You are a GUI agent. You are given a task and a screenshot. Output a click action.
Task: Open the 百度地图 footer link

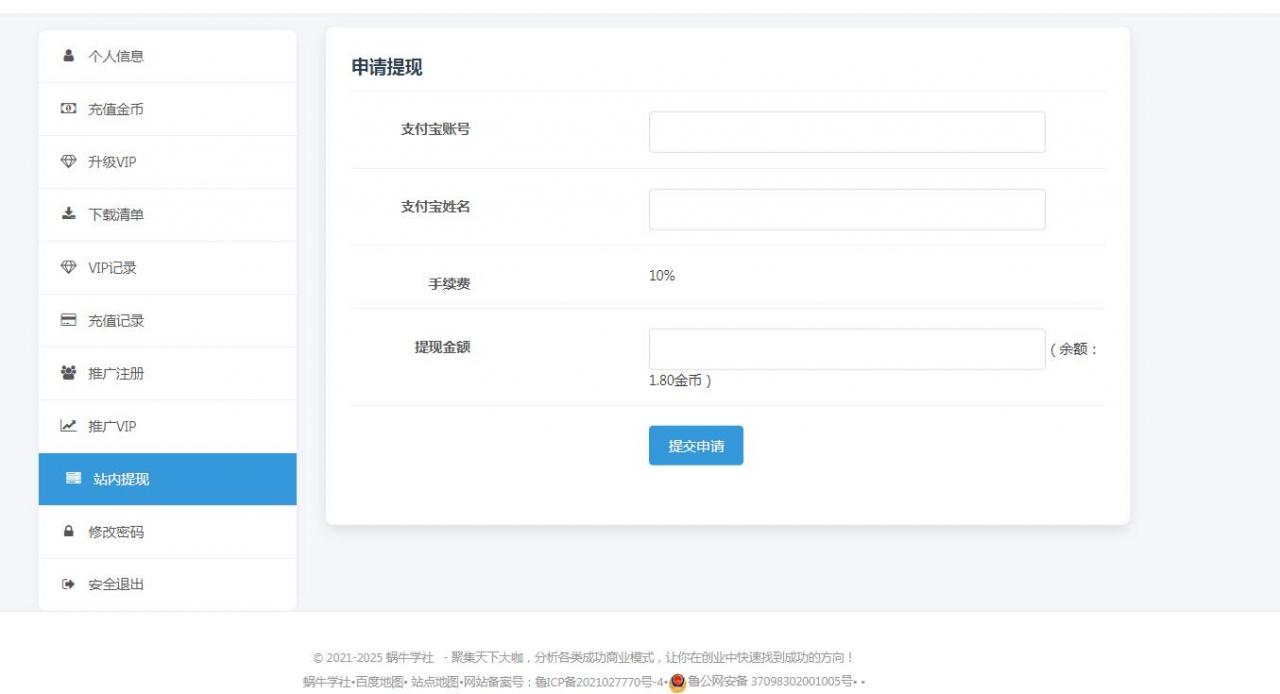[380, 682]
